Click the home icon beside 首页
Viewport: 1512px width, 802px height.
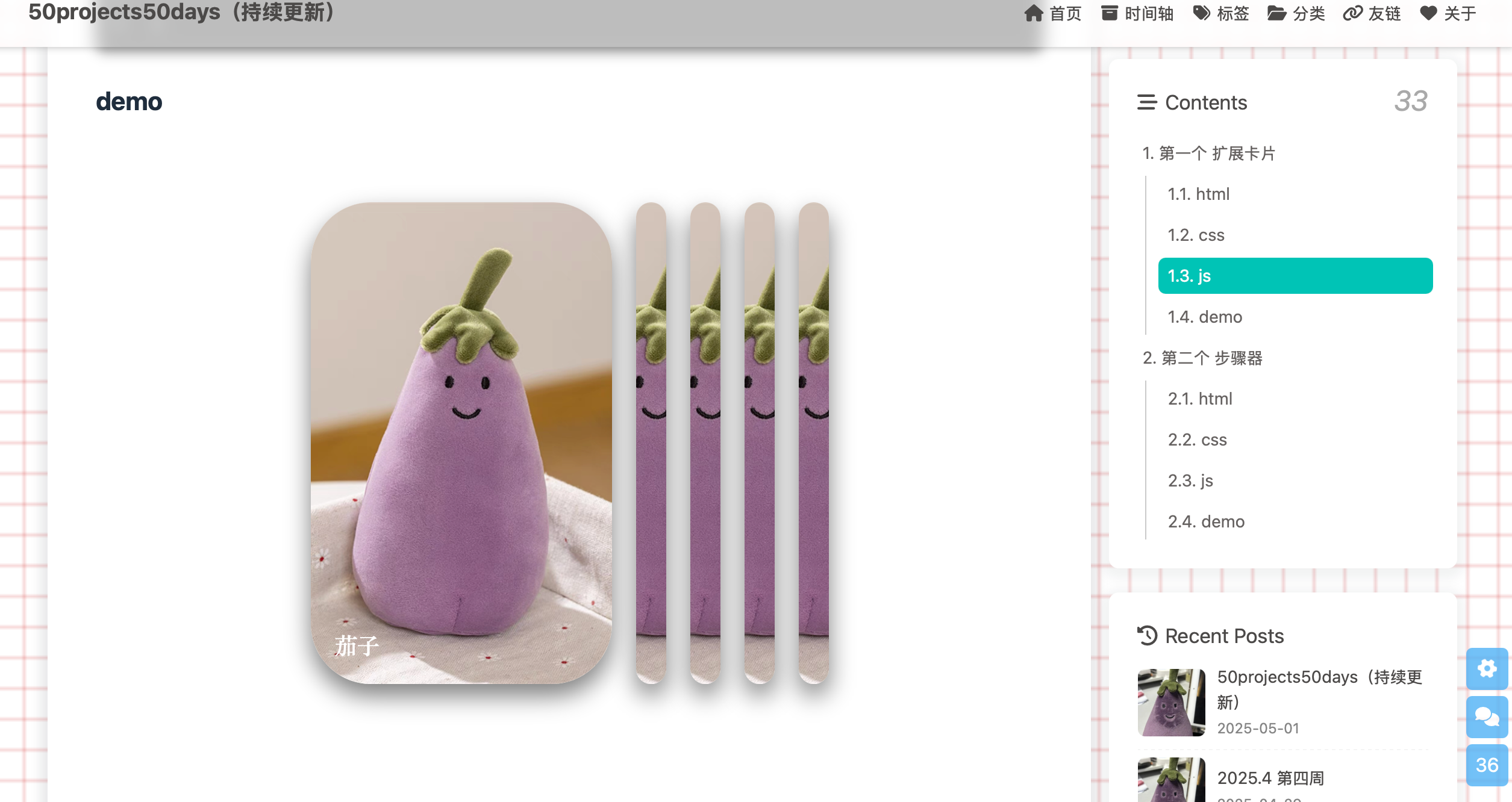click(1033, 13)
